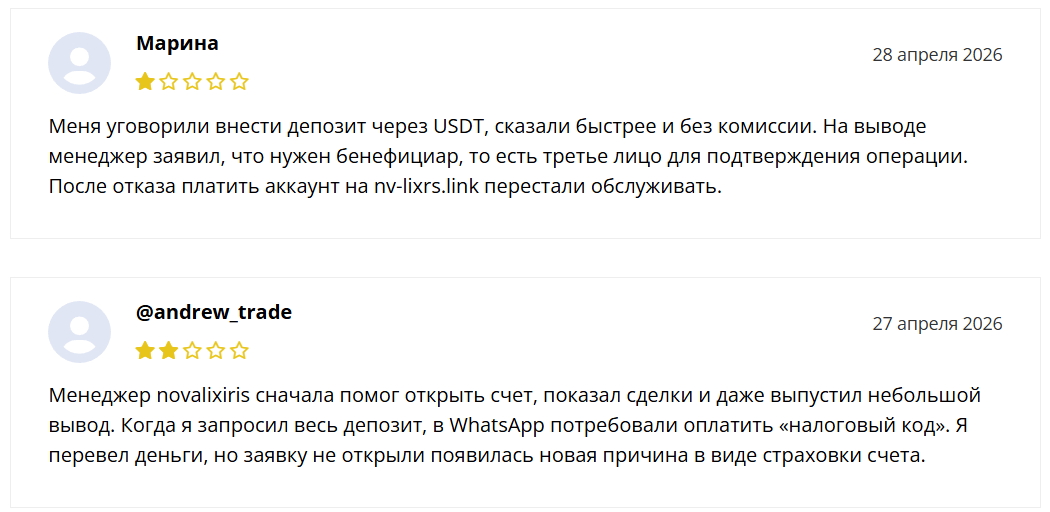Click the first filled star in Марина's review
This screenshot has height=512, width=1050.
coord(145,82)
